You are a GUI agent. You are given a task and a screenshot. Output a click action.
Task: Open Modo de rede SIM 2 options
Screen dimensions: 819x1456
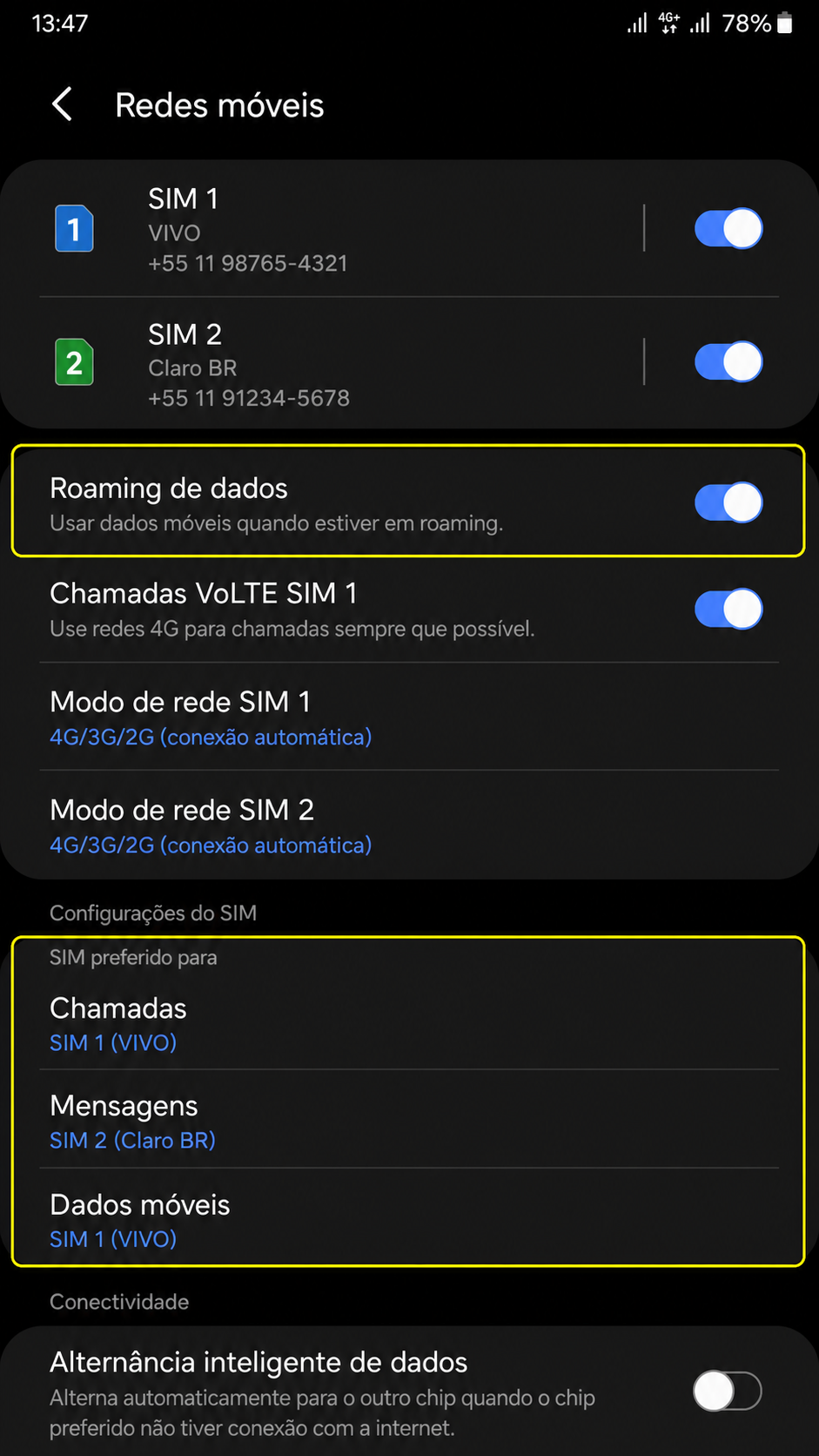click(x=409, y=826)
